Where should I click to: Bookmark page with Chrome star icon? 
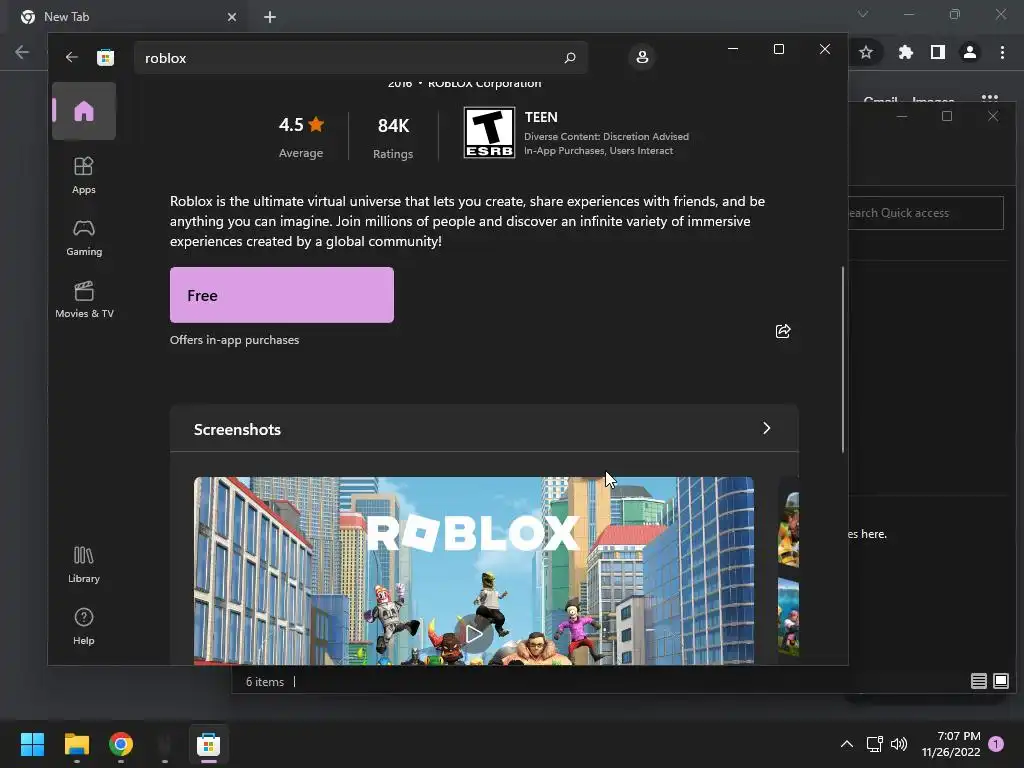tap(866, 52)
